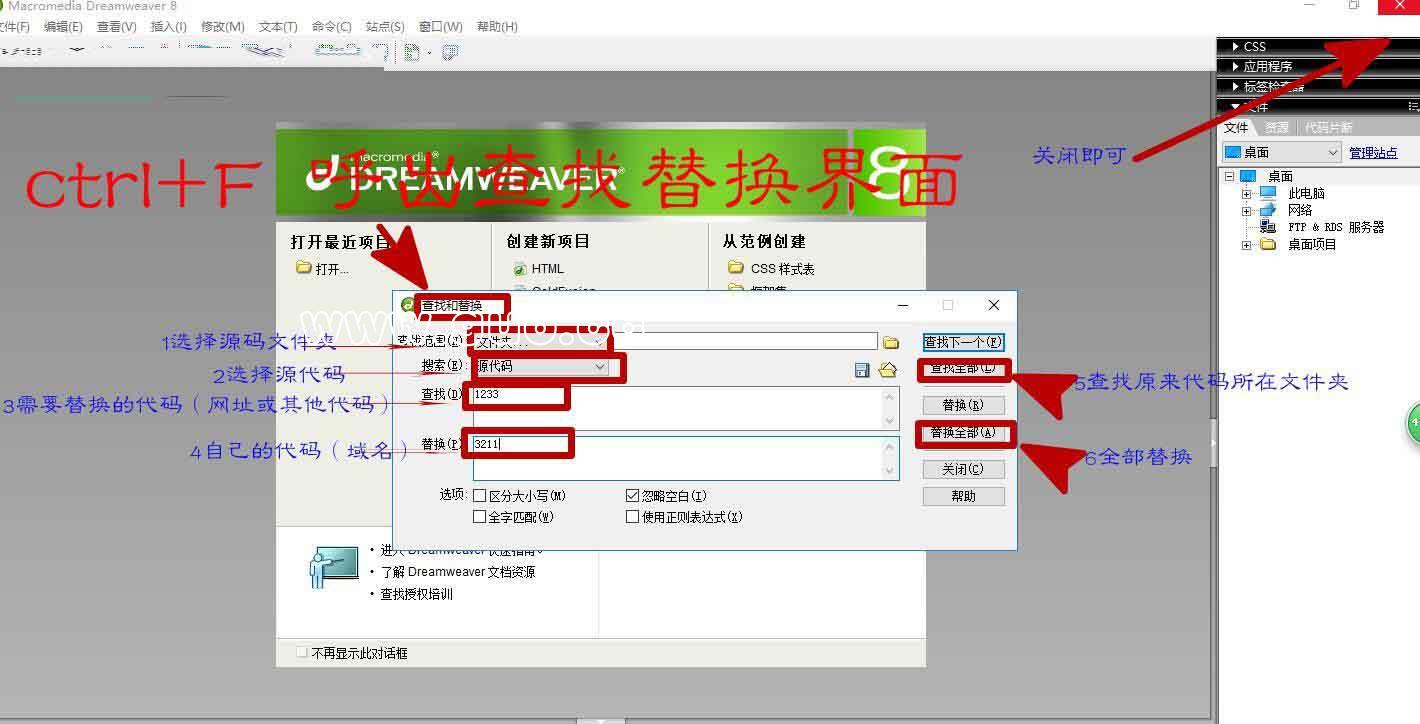Open the 修改(M) menu

(x=222, y=27)
